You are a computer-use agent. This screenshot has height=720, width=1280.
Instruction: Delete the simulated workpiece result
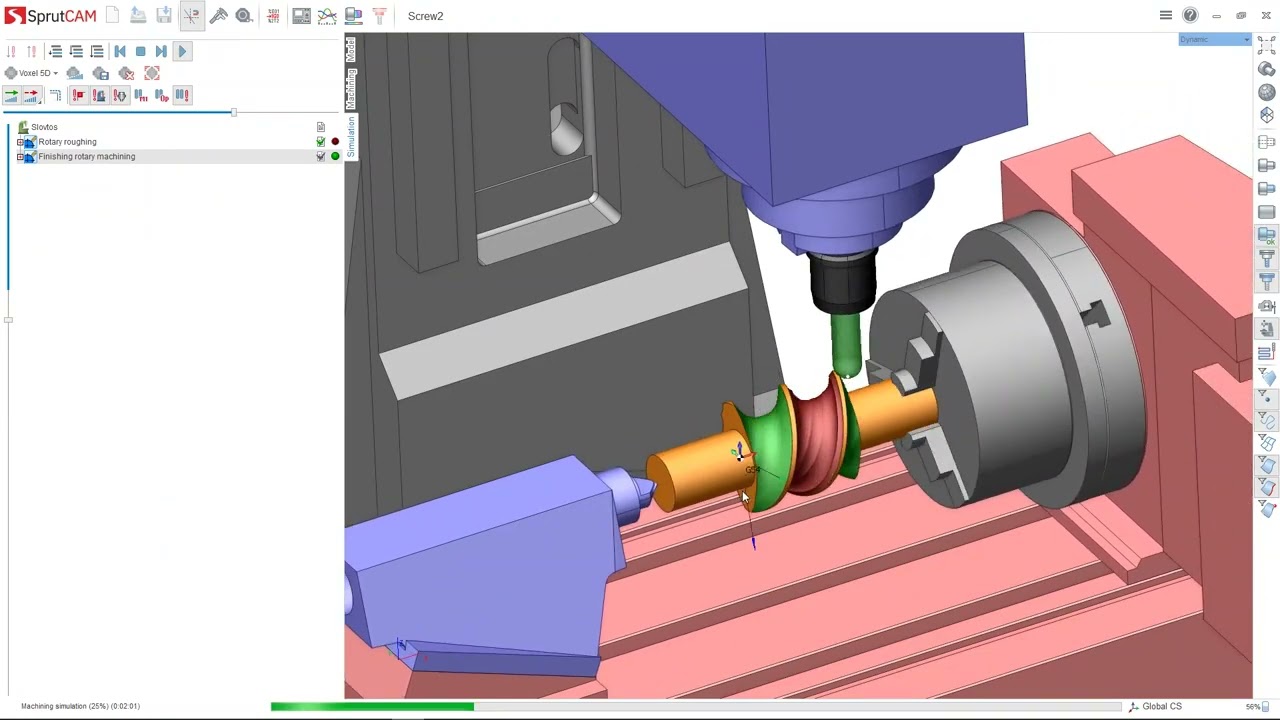click(x=126, y=73)
